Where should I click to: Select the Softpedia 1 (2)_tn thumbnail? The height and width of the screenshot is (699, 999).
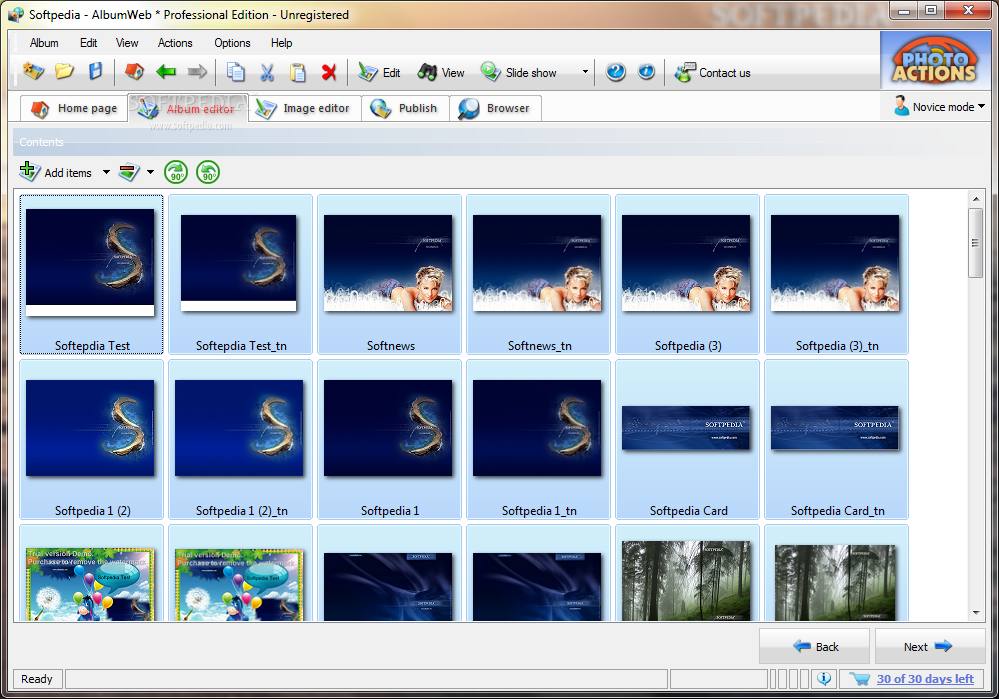click(x=240, y=440)
